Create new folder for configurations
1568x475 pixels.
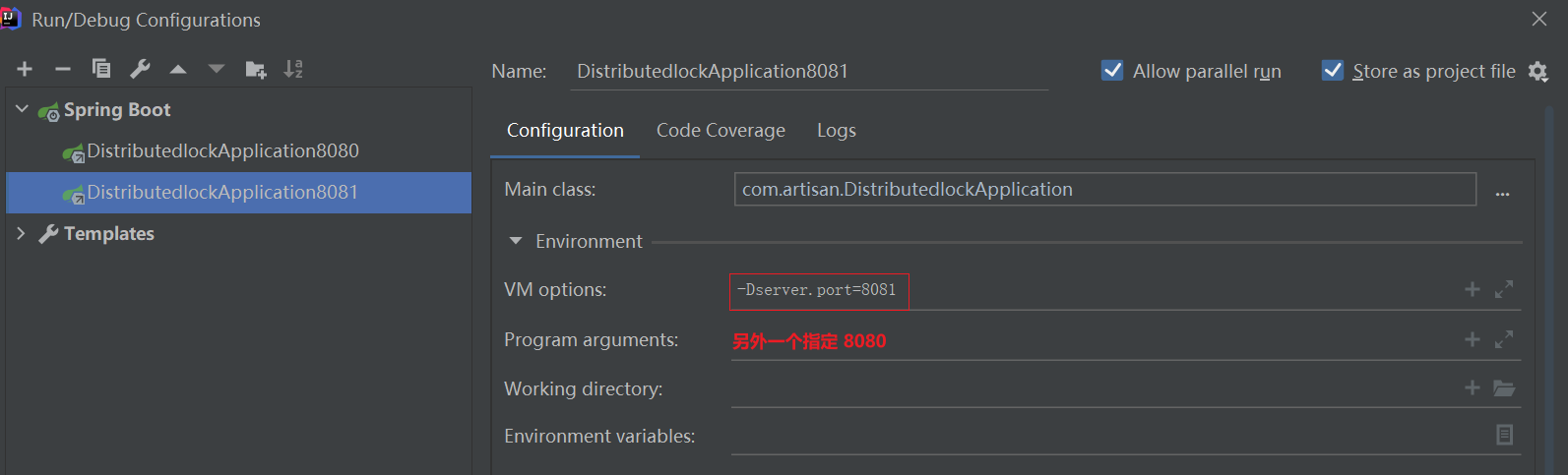pyautogui.click(x=256, y=69)
